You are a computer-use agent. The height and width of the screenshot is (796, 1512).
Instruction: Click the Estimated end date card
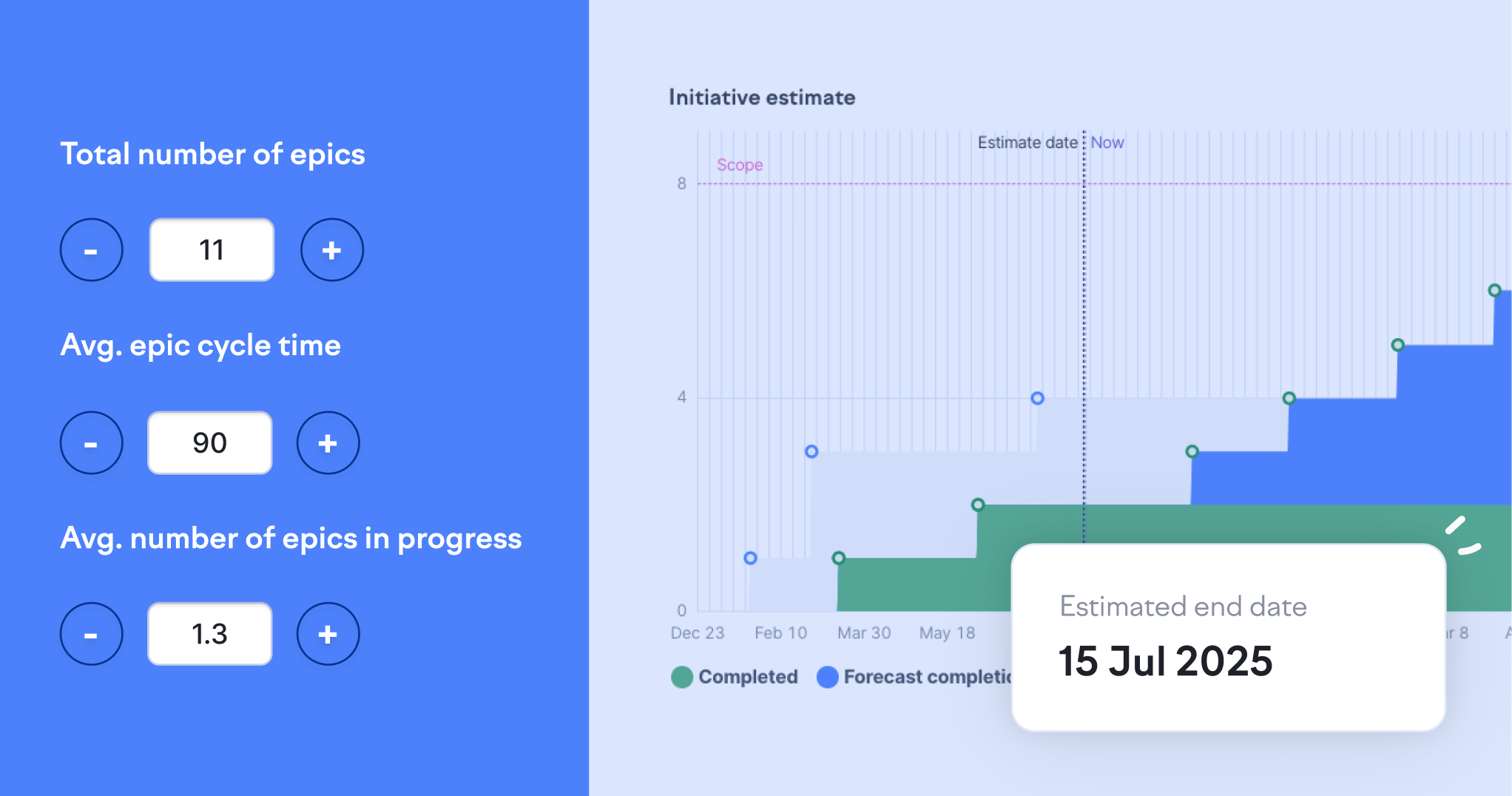tap(1228, 638)
